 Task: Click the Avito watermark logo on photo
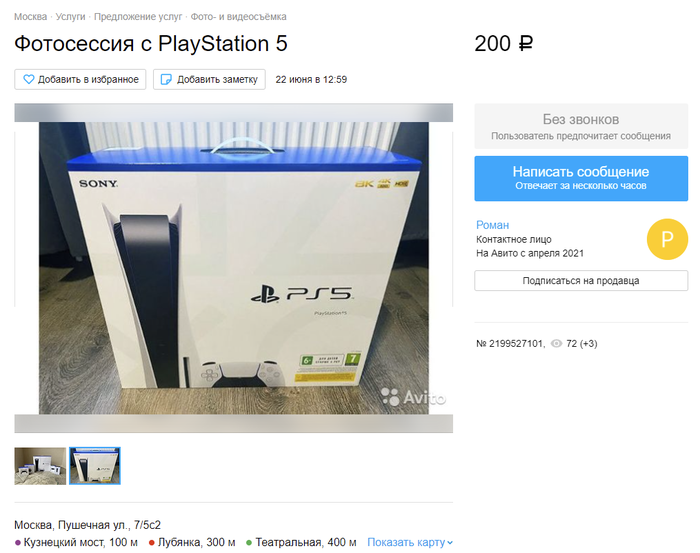pos(413,397)
